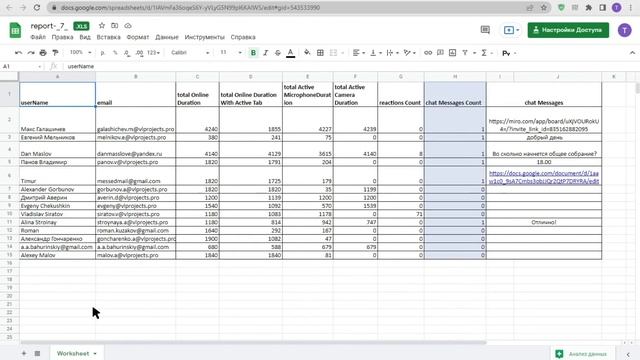The image size is (640, 360).
Task: Click the Name box showing A1
Action: point(21,66)
